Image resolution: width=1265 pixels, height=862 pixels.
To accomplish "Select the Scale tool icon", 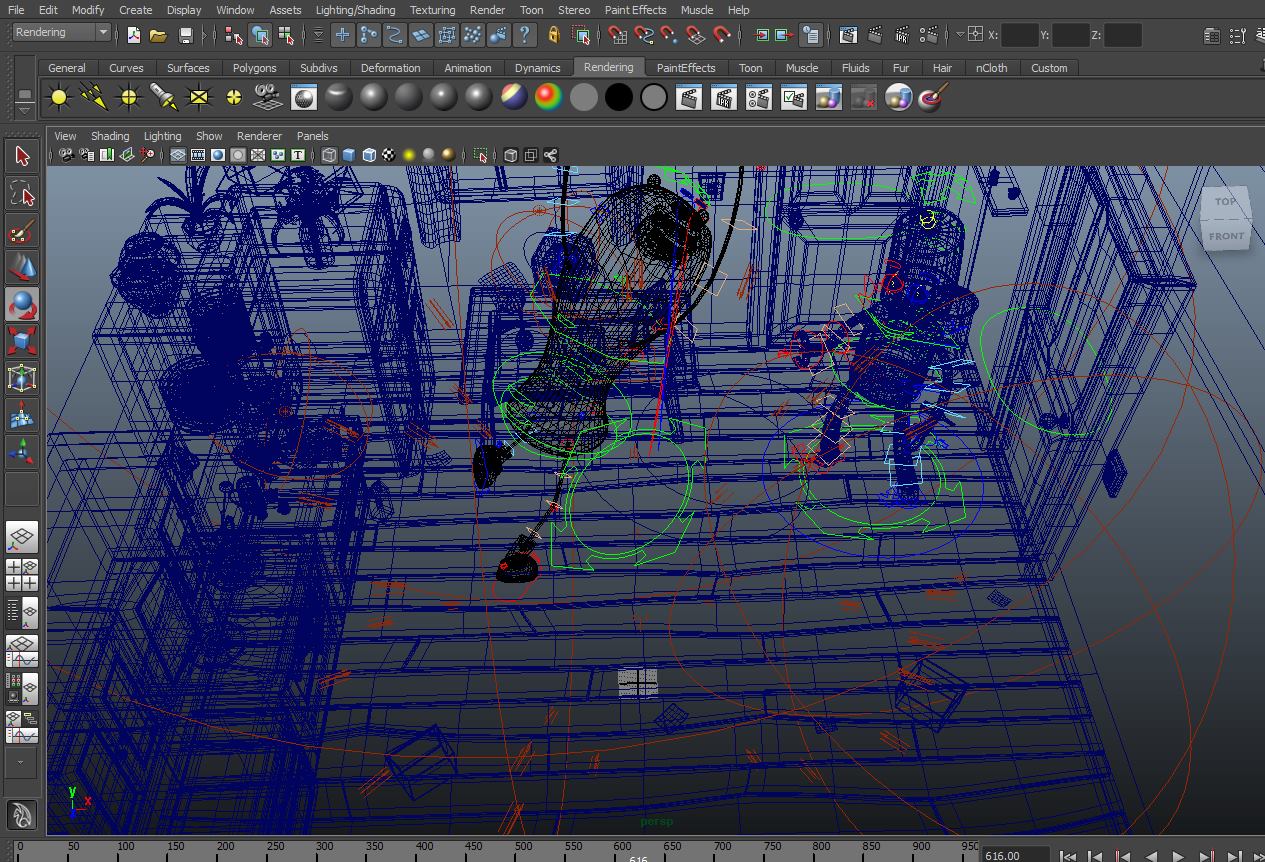I will click(x=22, y=342).
